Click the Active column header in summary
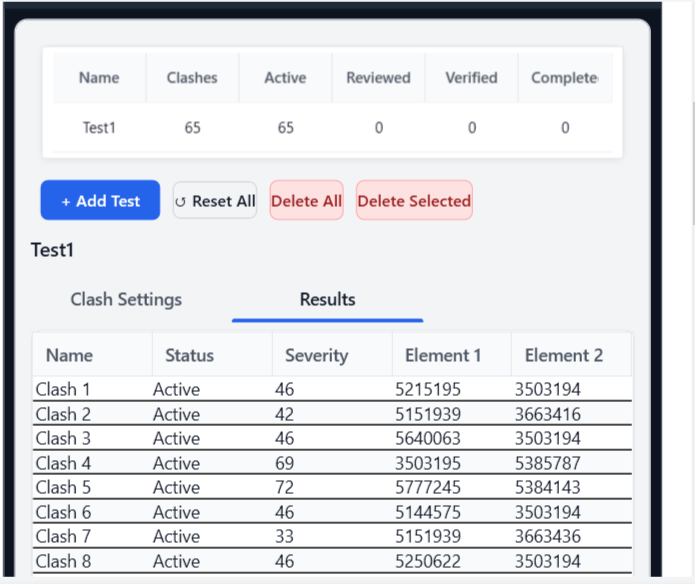This screenshot has height=584, width=695. [285, 78]
